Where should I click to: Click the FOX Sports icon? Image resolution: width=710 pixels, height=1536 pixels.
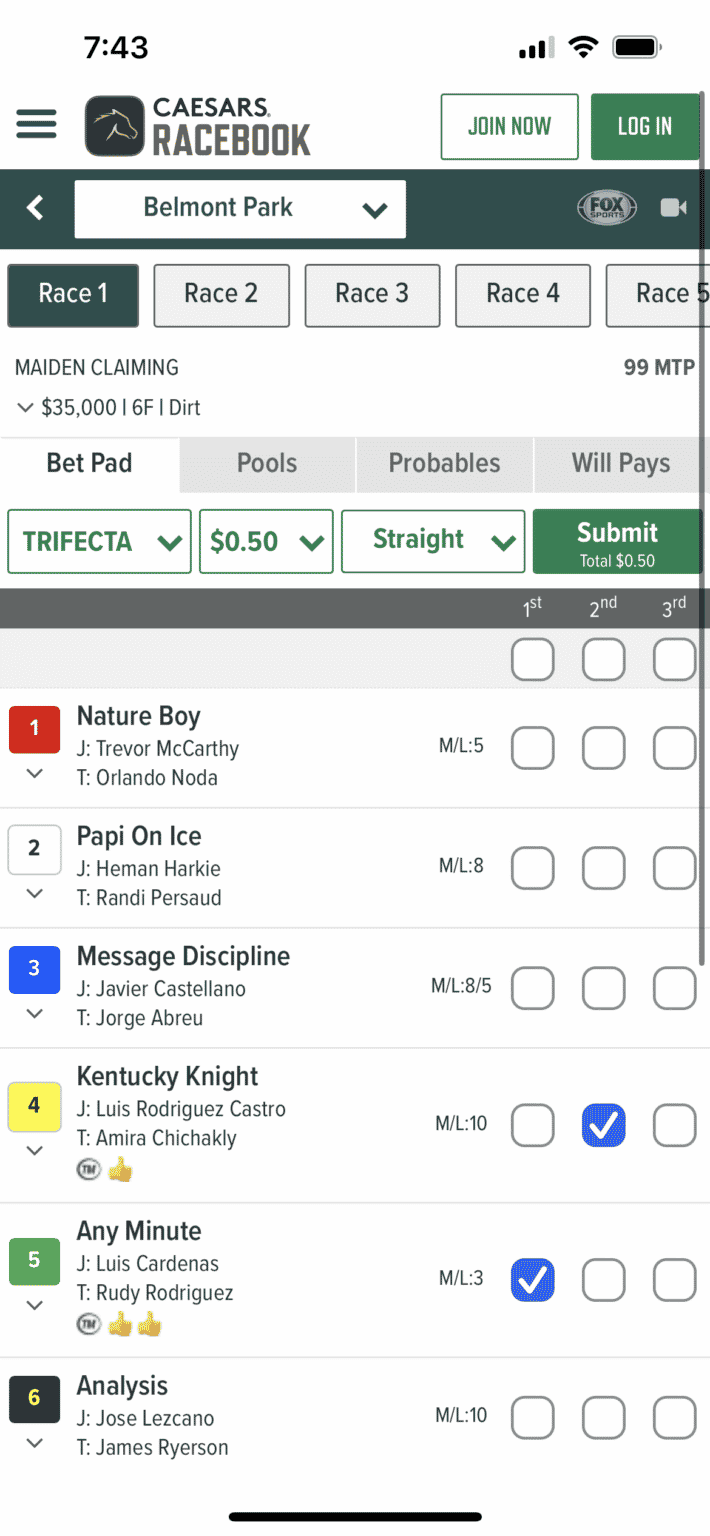tap(607, 207)
